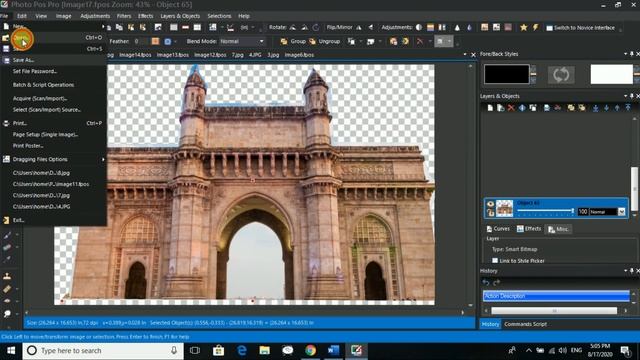The width and height of the screenshot is (640, 360).
Task: Move the layer to top arrow icon
Action: pos(628,108)
